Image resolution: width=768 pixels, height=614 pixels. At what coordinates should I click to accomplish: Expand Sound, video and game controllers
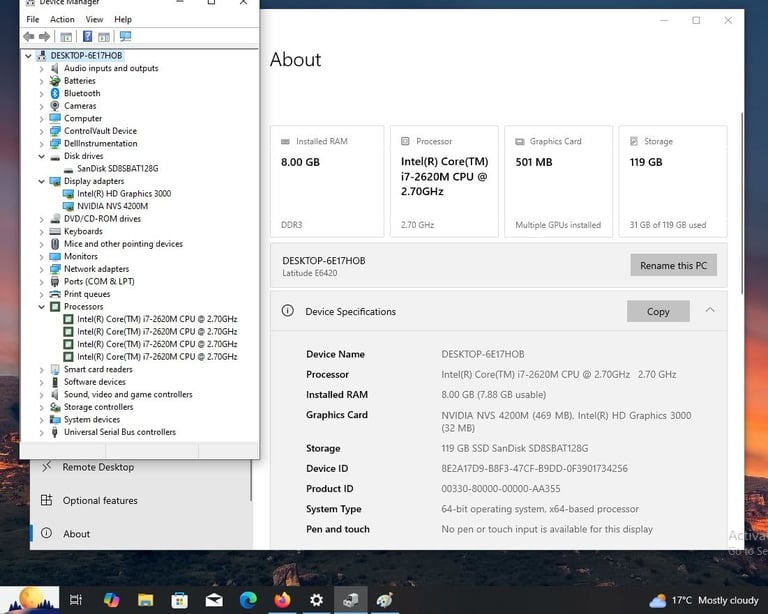[42, 395]
